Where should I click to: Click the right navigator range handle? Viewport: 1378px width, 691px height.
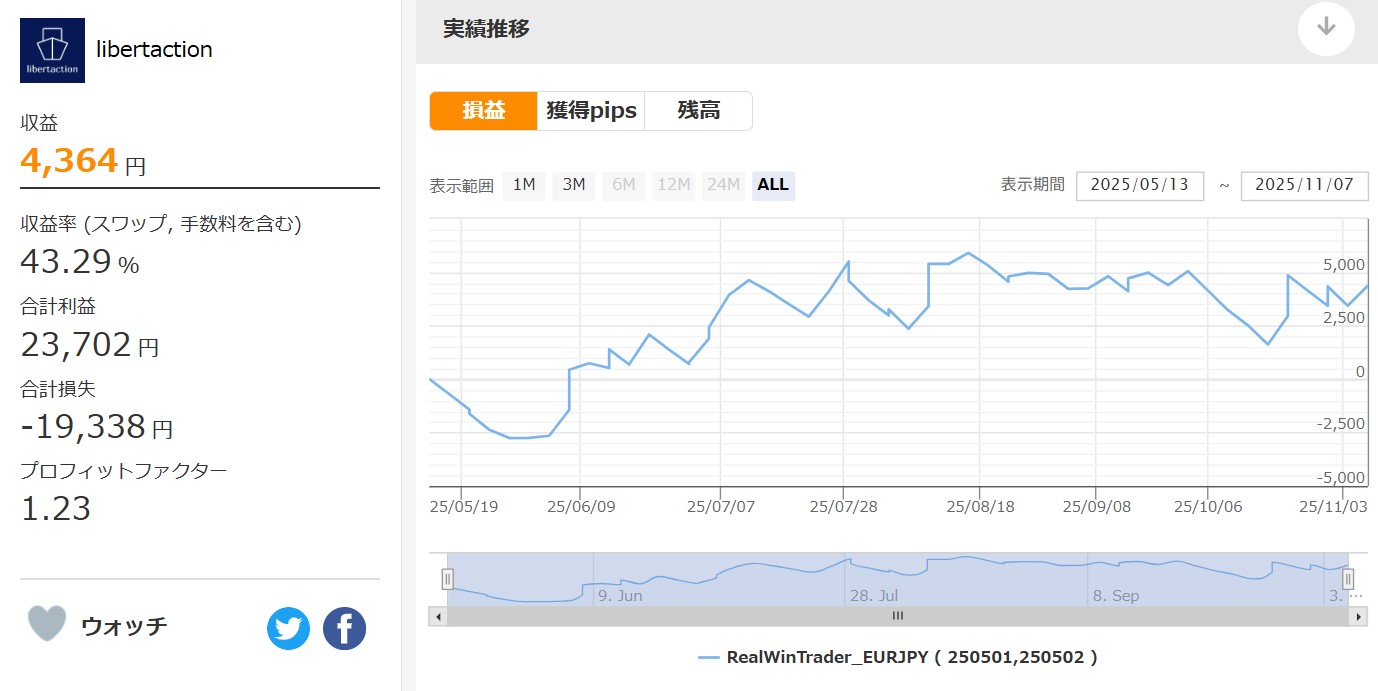1348,579
